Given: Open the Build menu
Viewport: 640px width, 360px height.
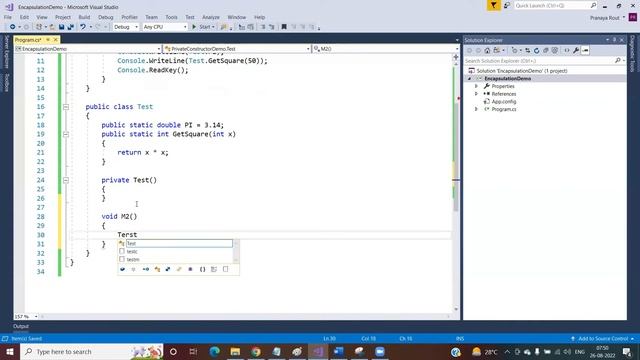Looking at the screenshot, I should (x=84, y=17).
